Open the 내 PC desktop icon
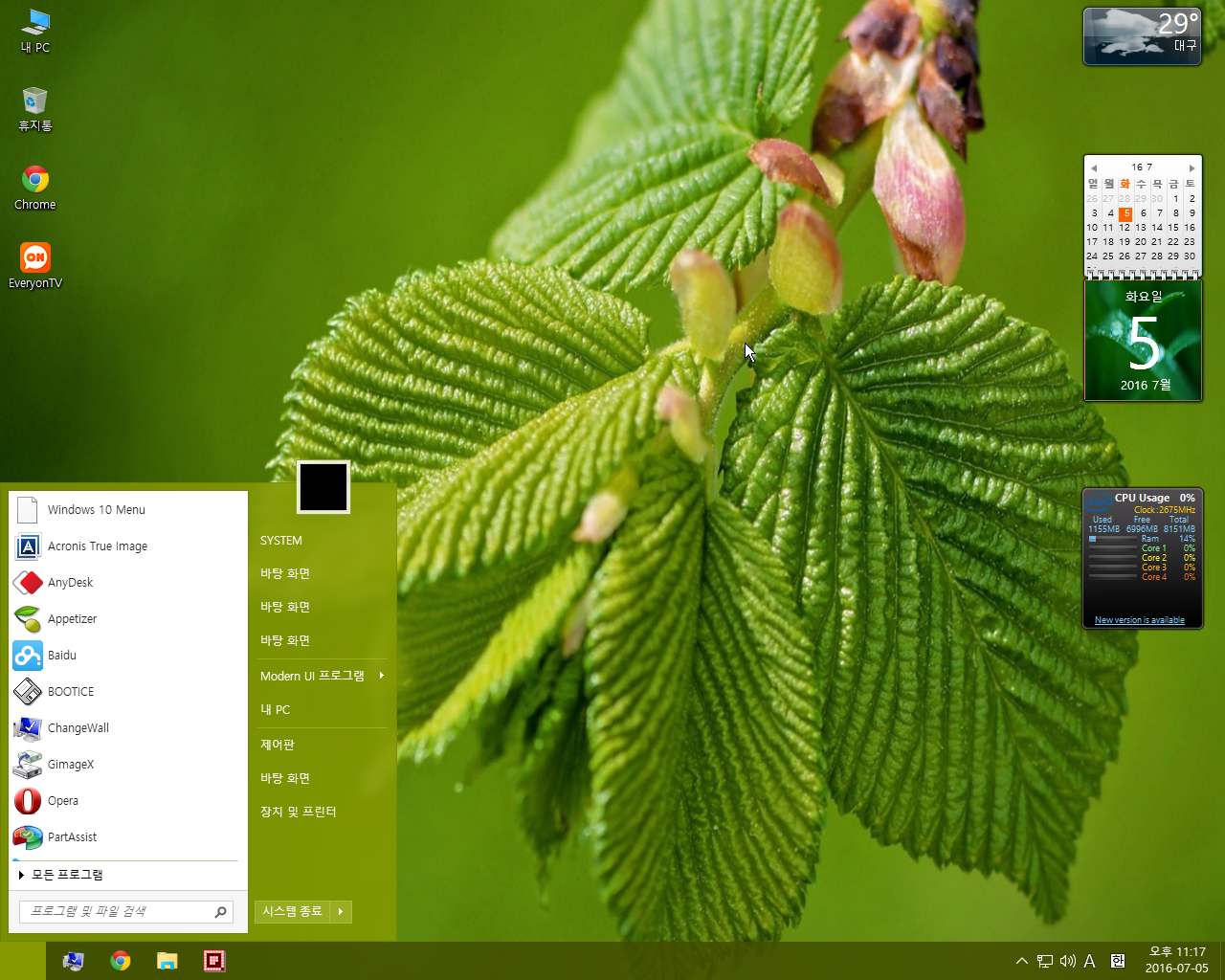Image resolution: width=1225 pixels, height=980 pixels. (35, 31)
